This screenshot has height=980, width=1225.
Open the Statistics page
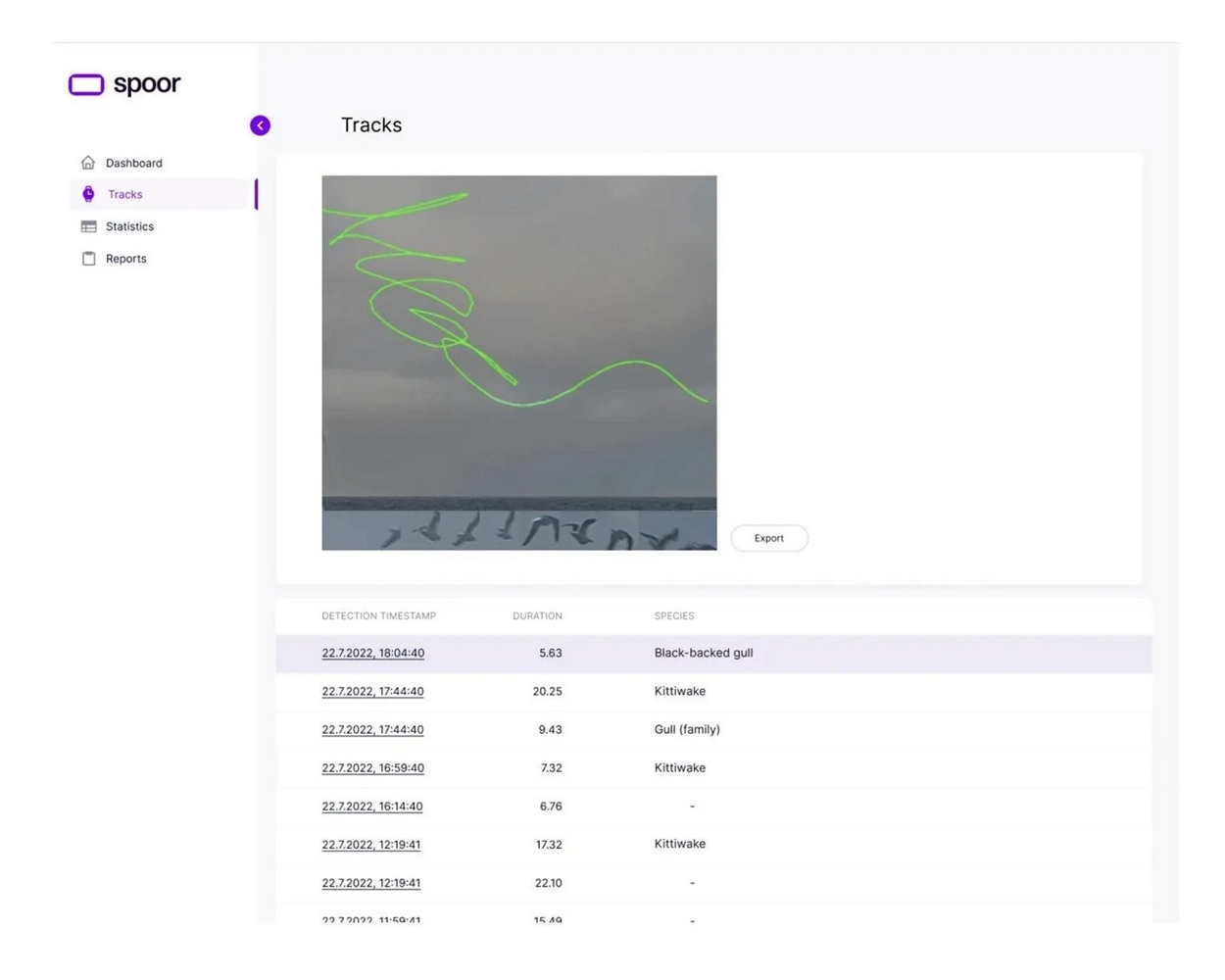[129, 226]
